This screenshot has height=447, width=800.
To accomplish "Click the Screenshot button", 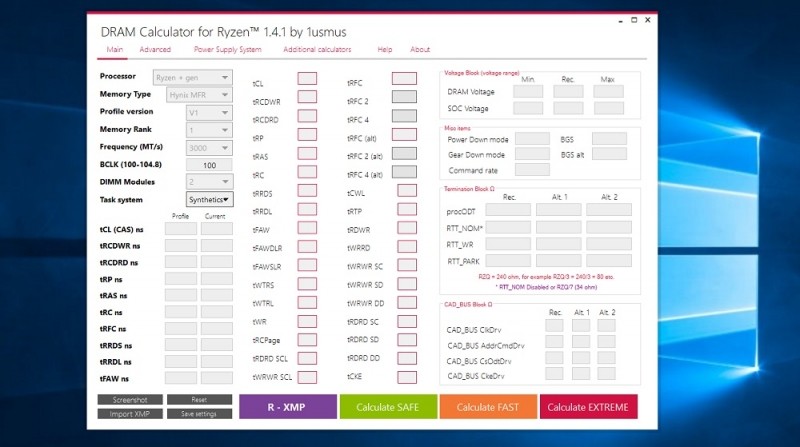I will pos(130,400).
